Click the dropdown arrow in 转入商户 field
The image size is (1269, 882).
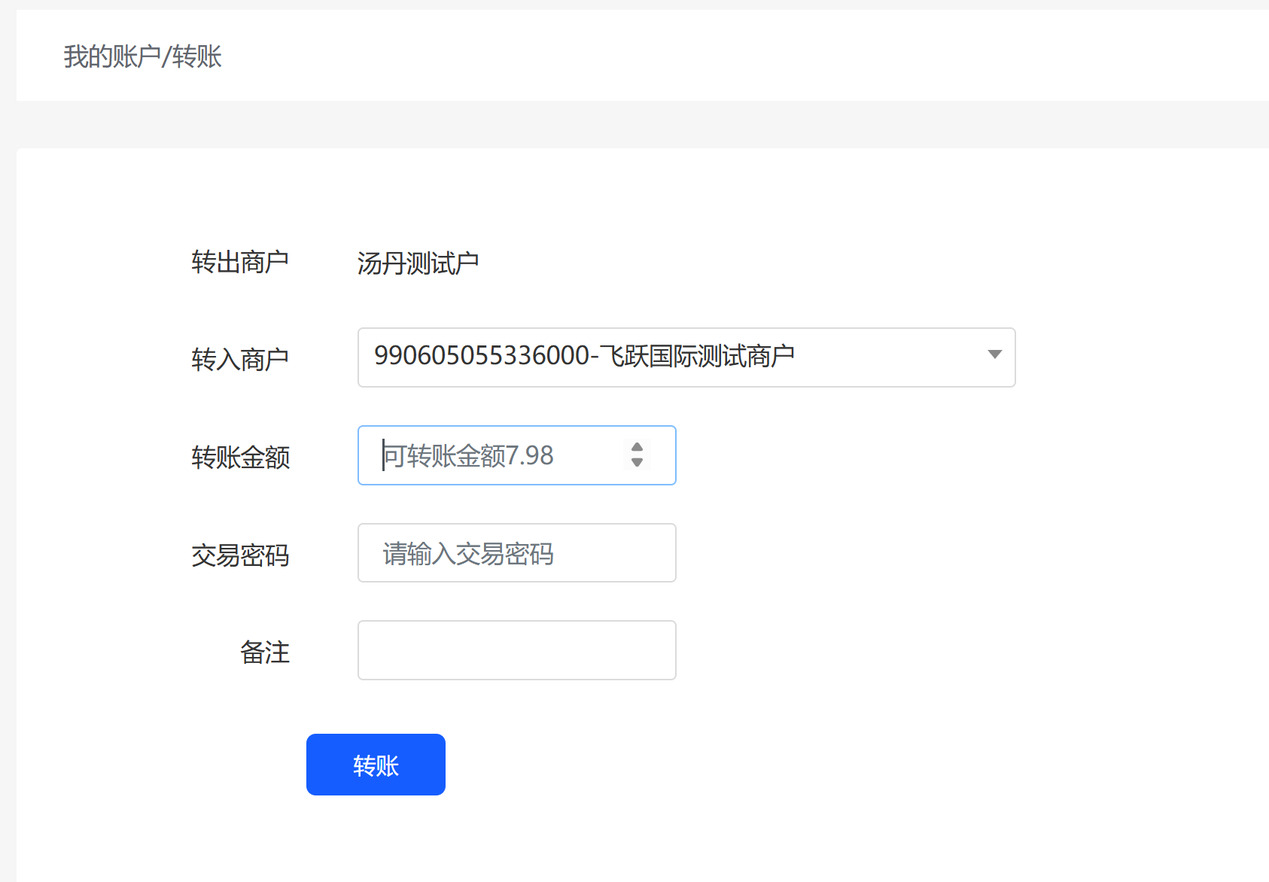(994, 354)
